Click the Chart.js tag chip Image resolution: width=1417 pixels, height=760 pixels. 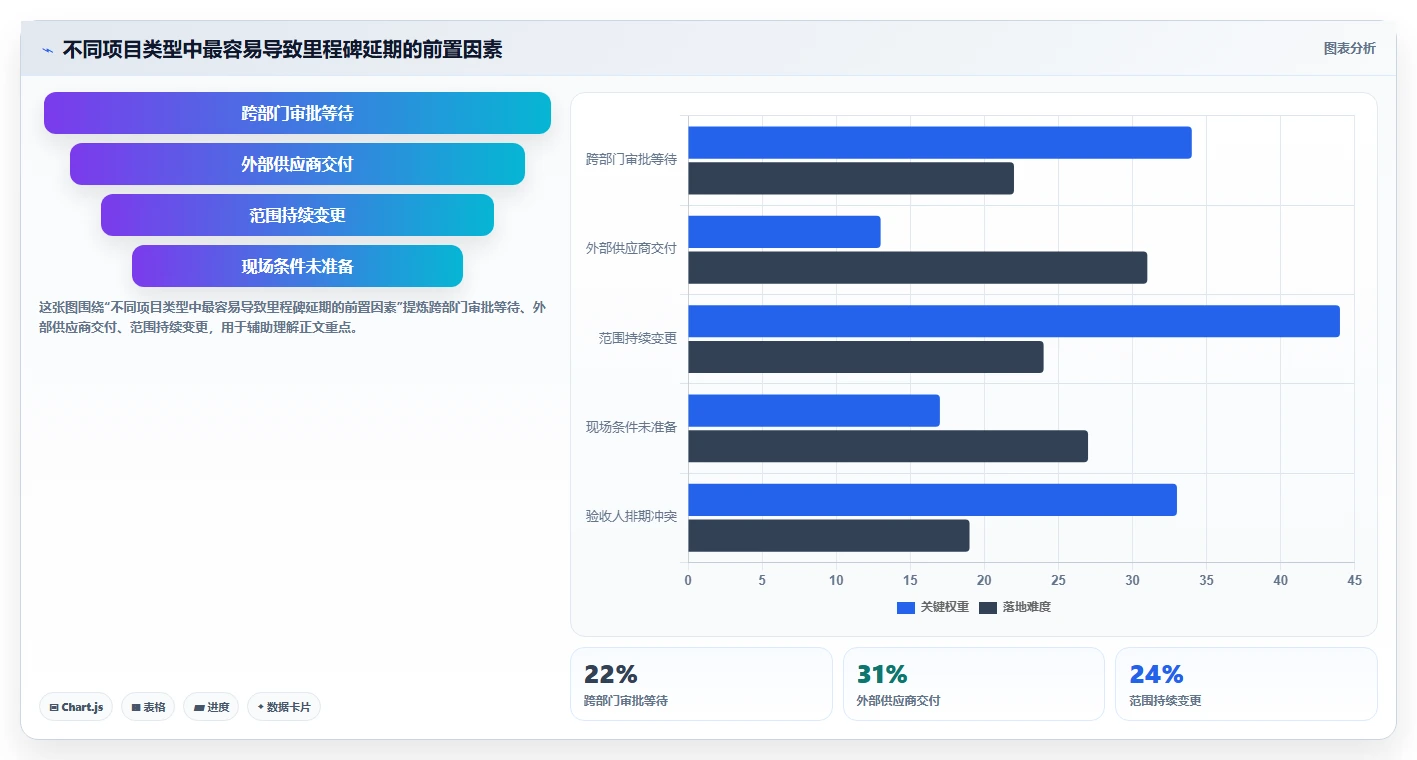point(76,707)
